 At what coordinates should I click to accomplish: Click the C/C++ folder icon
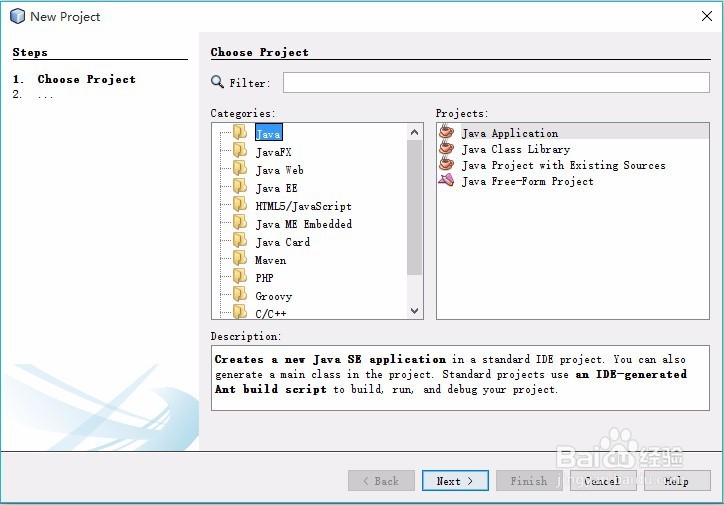click(x=240, y=312)
